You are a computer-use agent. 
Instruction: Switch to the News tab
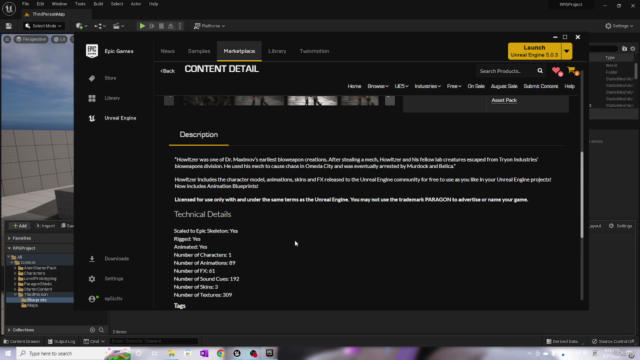tap(168, 51)
